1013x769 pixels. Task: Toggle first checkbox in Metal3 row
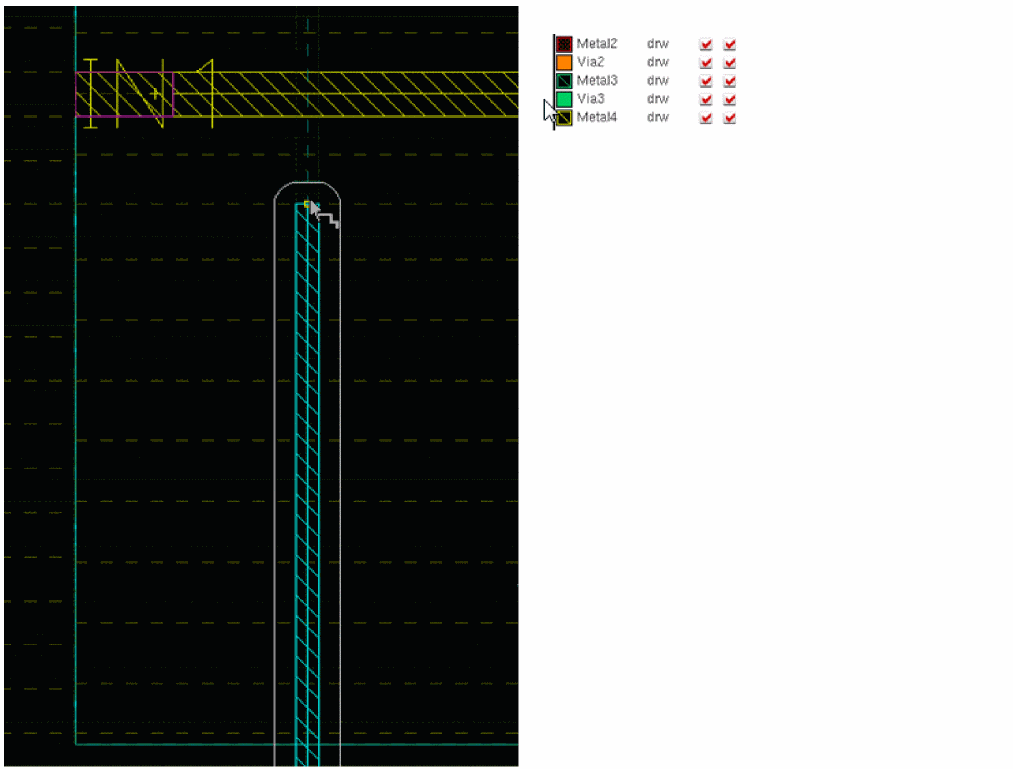(706, 81)
